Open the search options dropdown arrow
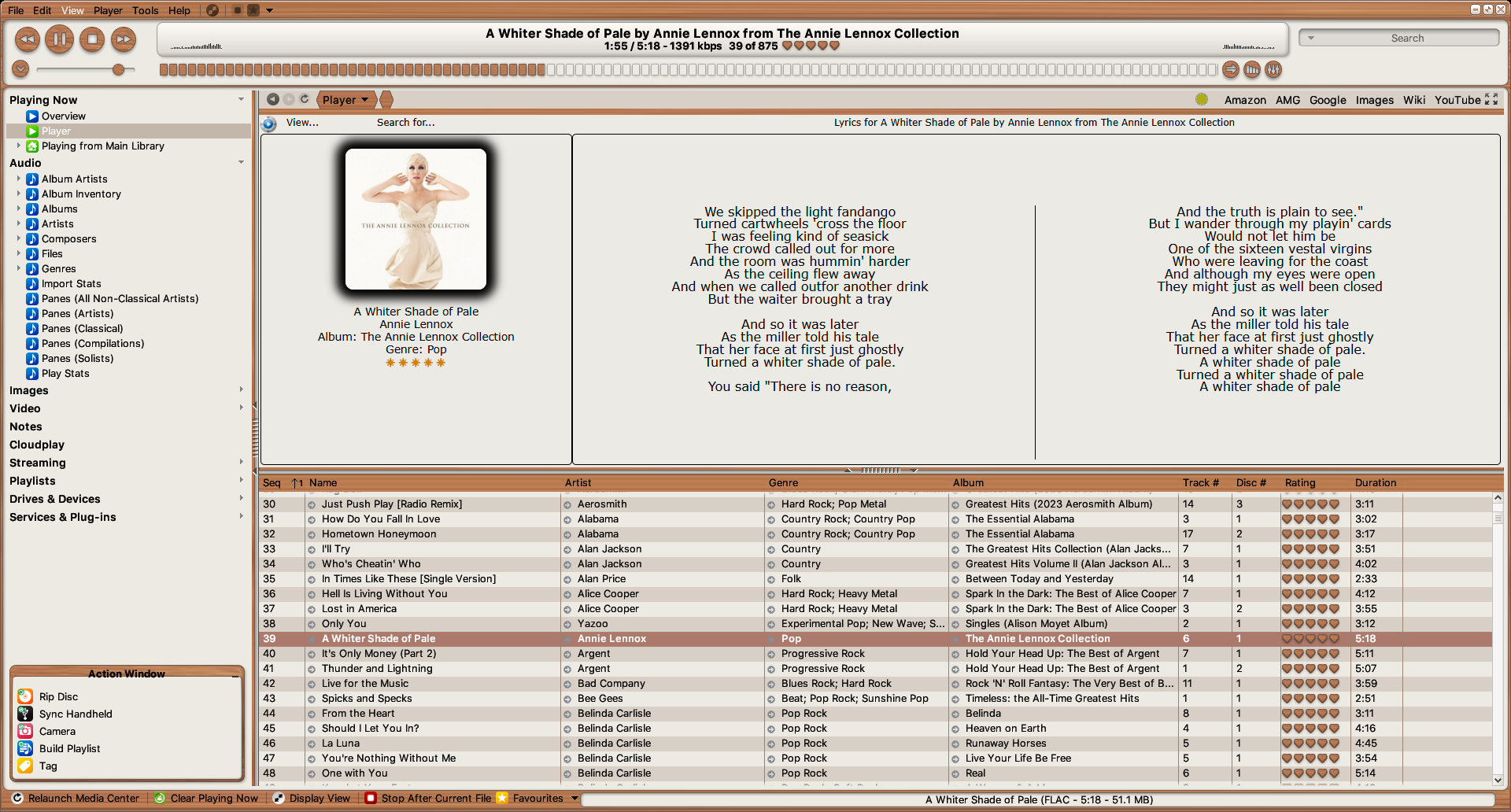The width and height of the screenshot is (1511, 812). click(x=1311, y=38)
